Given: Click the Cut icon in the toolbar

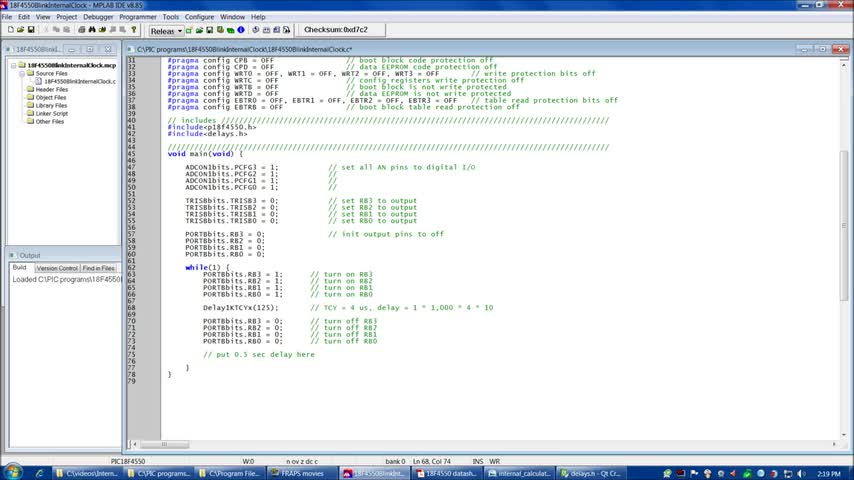Looking at the screenshot, I should [x=46, y=30].
